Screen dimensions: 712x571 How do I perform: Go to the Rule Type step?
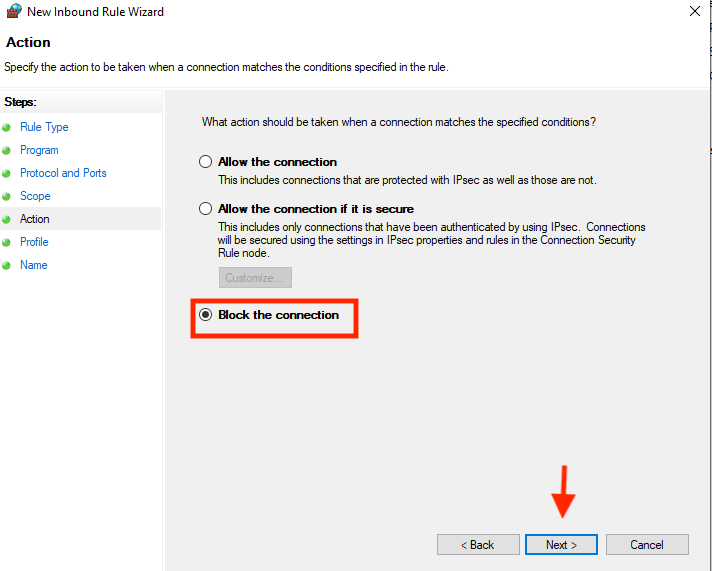(x=44, y=127)
